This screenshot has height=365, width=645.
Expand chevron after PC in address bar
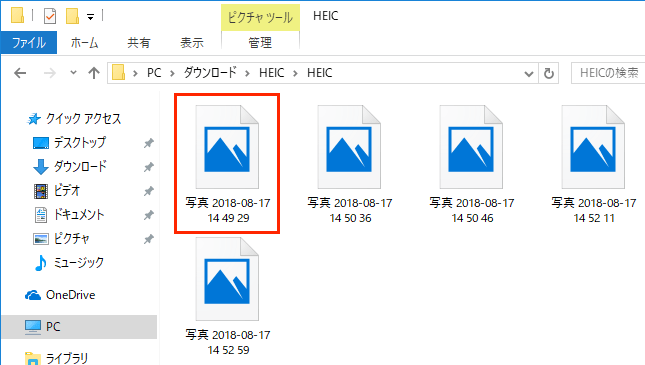tap(172, 73)
